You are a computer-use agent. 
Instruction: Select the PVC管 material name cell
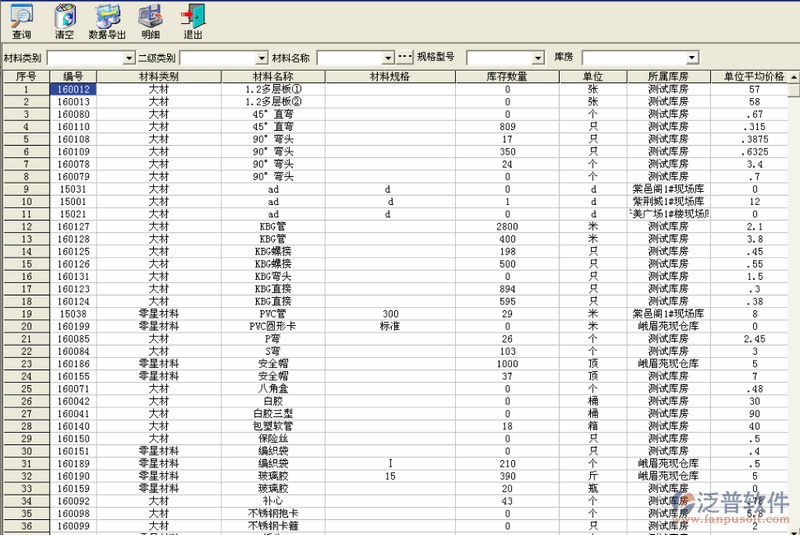click(x=273, y=314)
